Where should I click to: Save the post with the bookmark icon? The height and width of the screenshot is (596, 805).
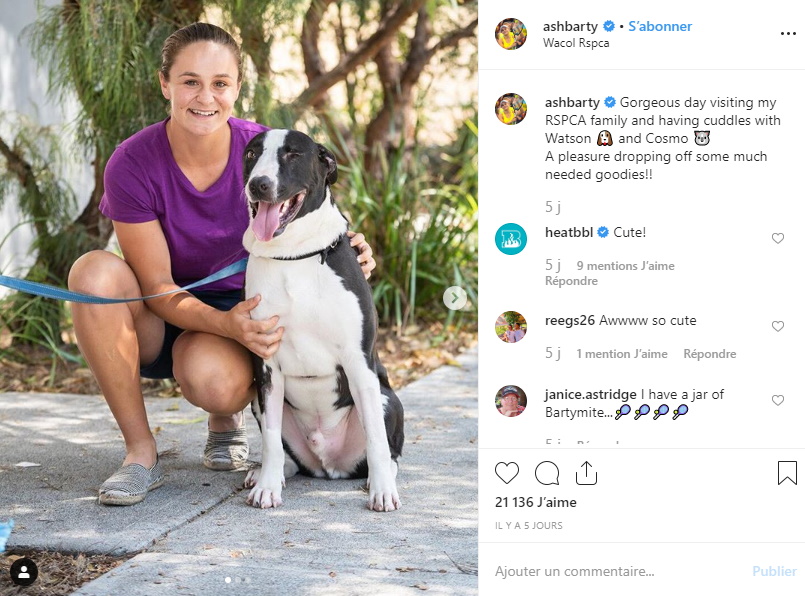click(787, 473)
